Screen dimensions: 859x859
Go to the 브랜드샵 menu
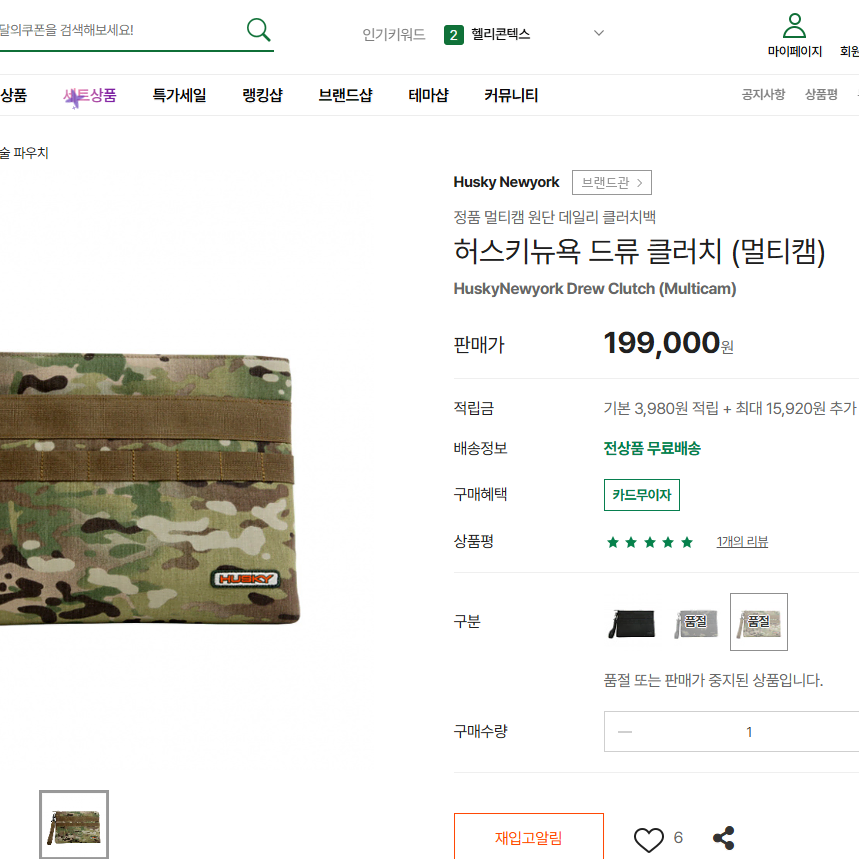point(345,95)
